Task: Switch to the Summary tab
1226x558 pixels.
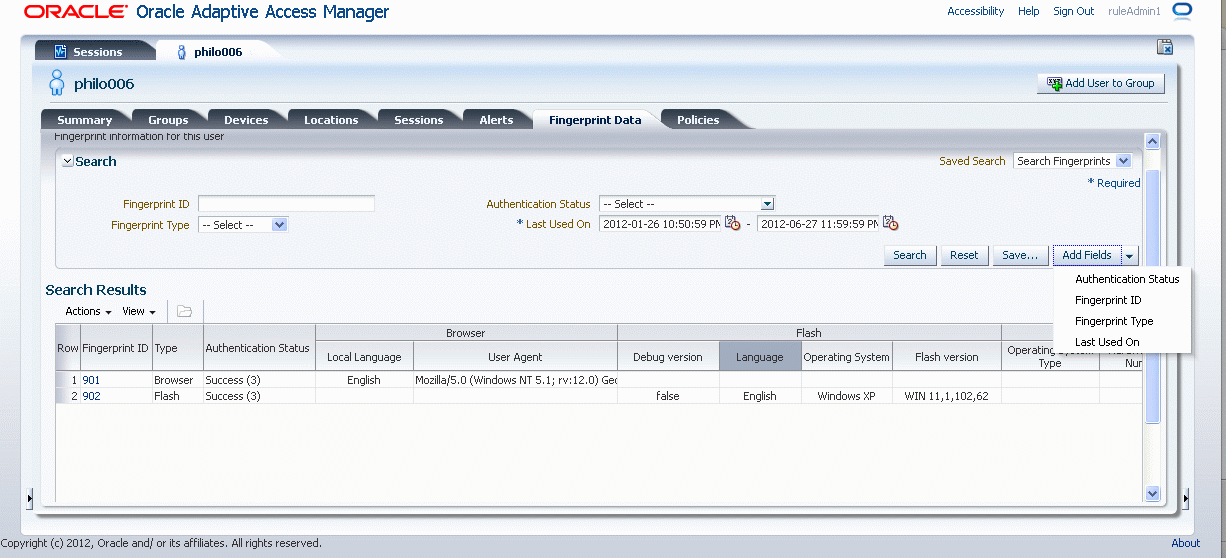Action: pos(84,120)
